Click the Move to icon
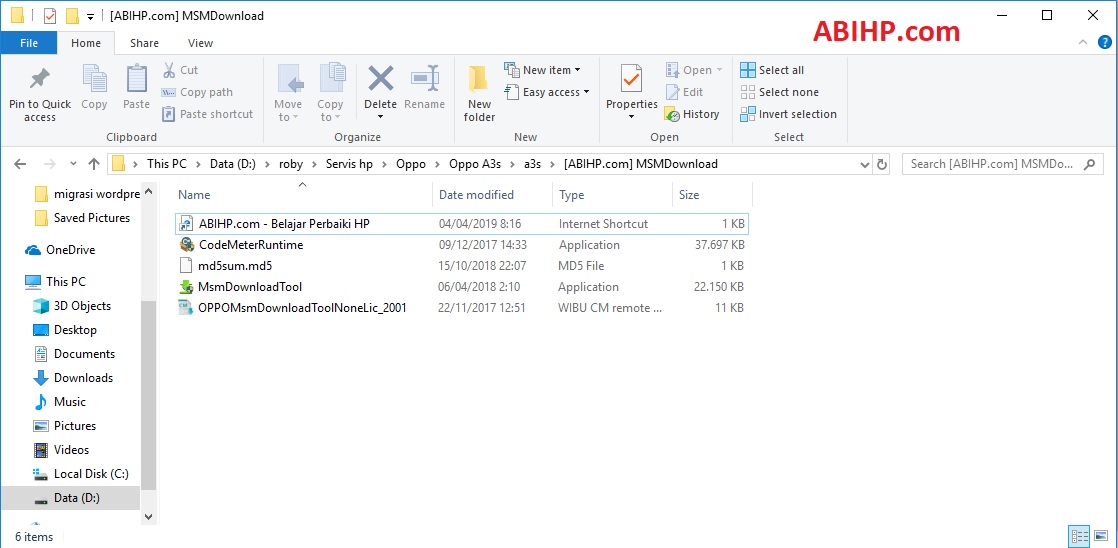Image resolution: width=1118 pixels, height=548 pixels. coord(289,78)
